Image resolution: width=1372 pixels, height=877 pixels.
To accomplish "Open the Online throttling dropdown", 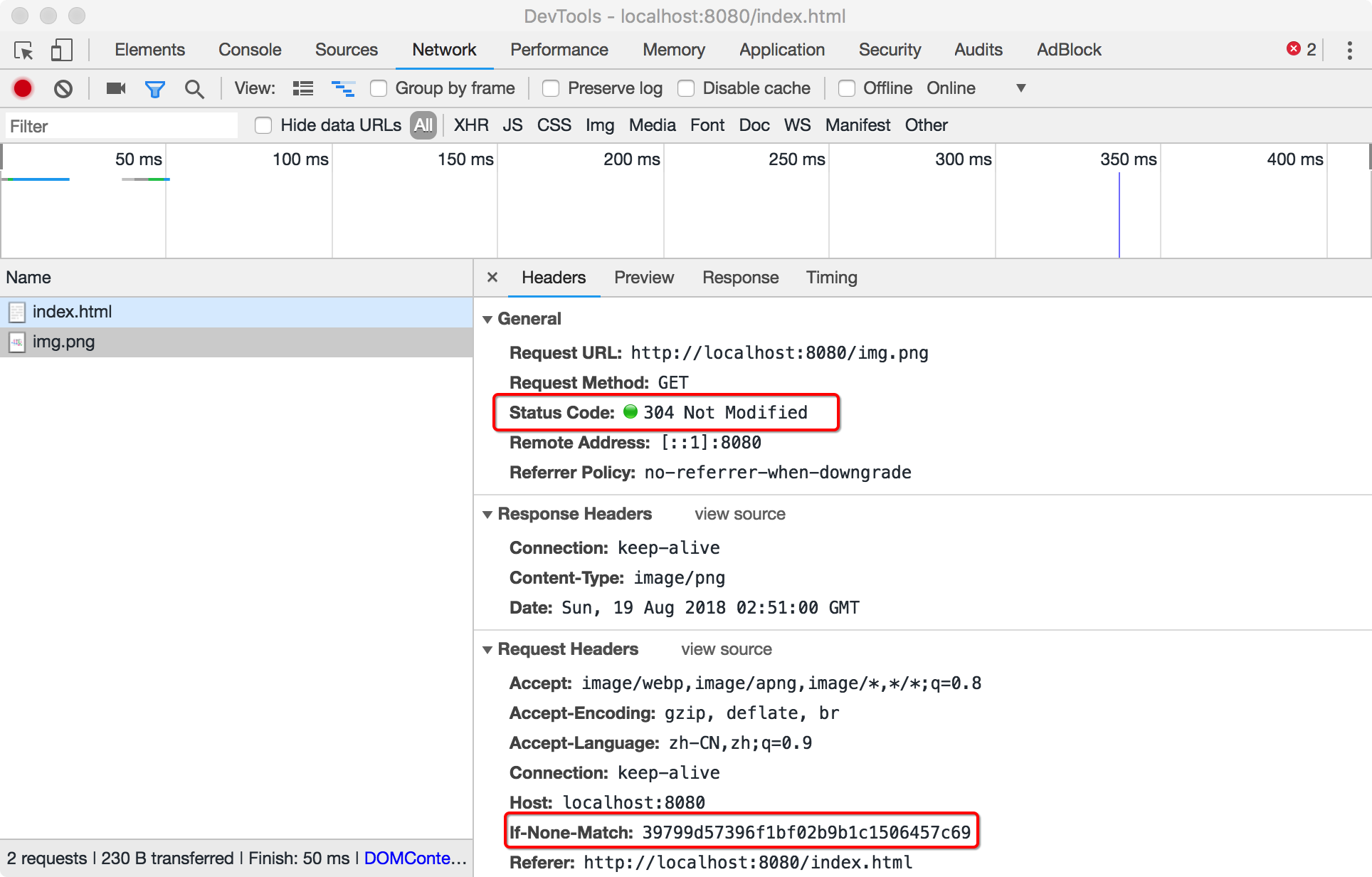I will point(1020,88).
